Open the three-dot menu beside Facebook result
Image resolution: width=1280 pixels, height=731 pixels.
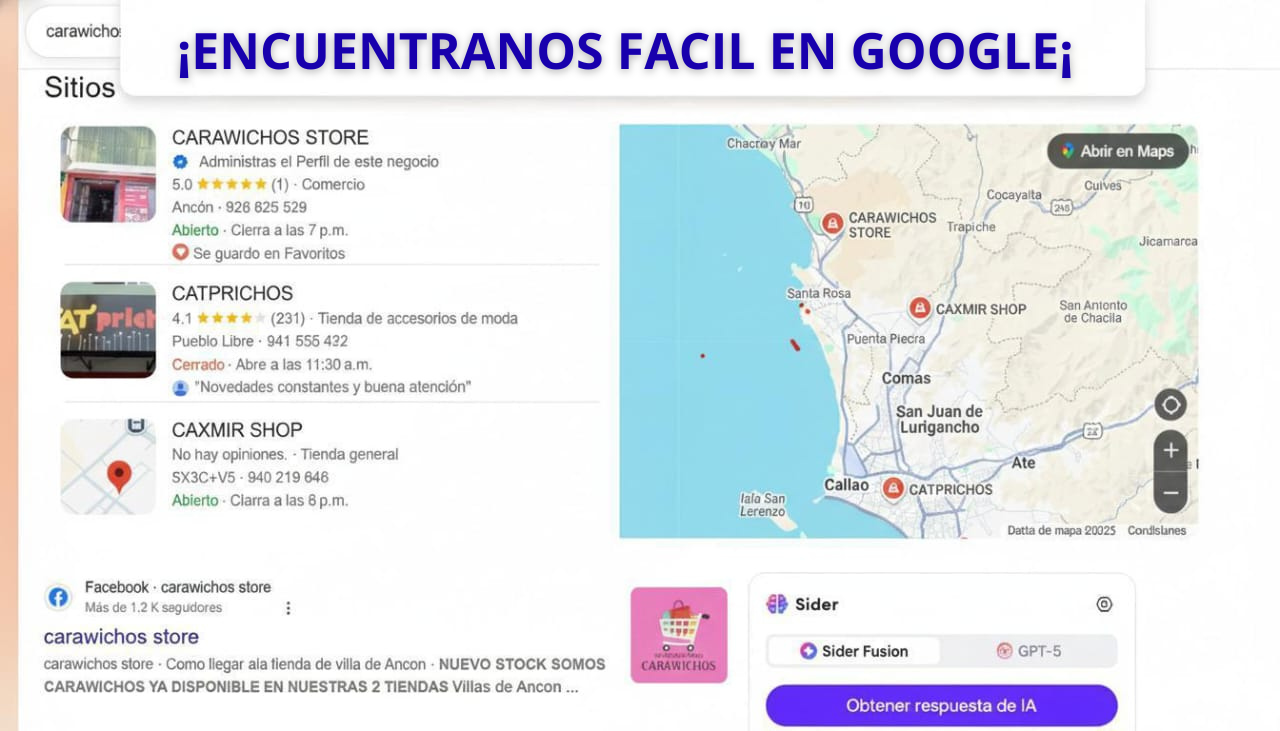[x=288, y=608]
